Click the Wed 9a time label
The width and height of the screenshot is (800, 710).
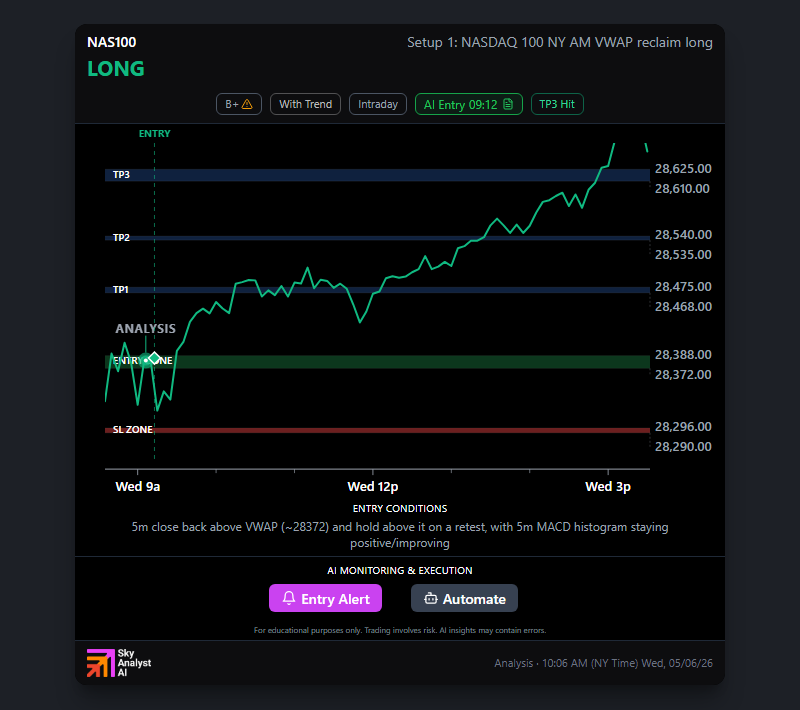pos(138,487)
